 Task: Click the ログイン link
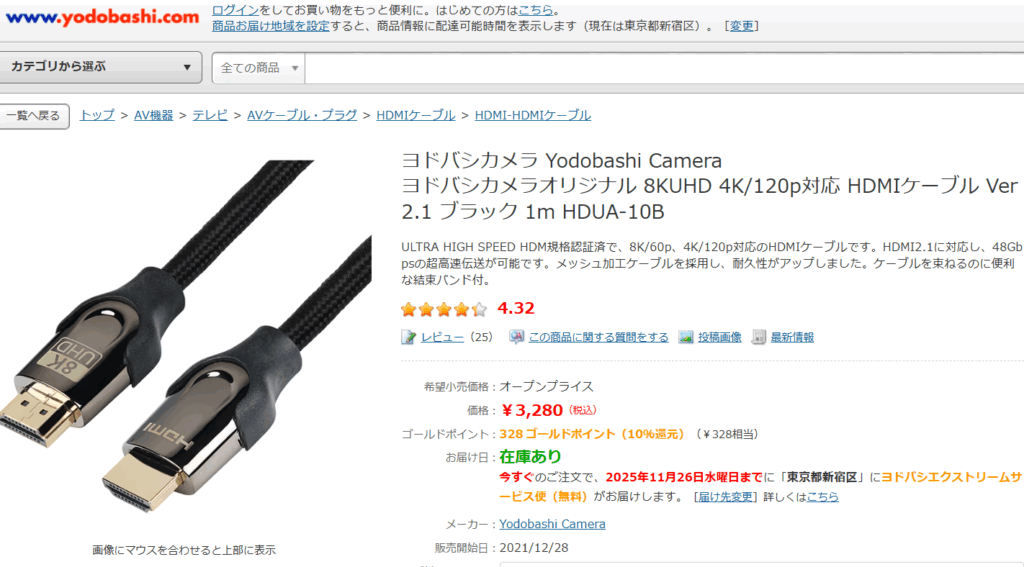pos(235,10)
